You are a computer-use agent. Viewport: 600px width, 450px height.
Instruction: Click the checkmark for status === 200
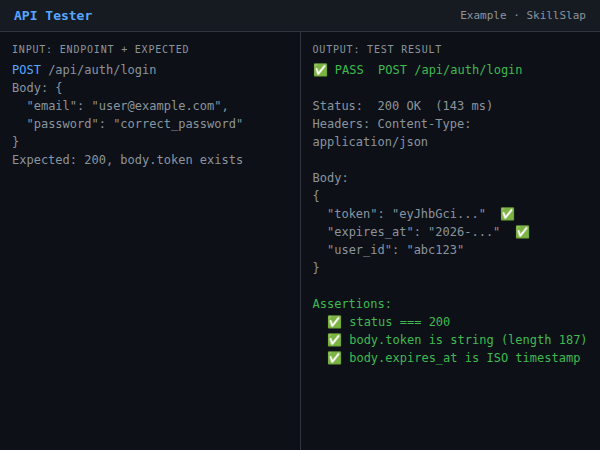click(334, 322)
